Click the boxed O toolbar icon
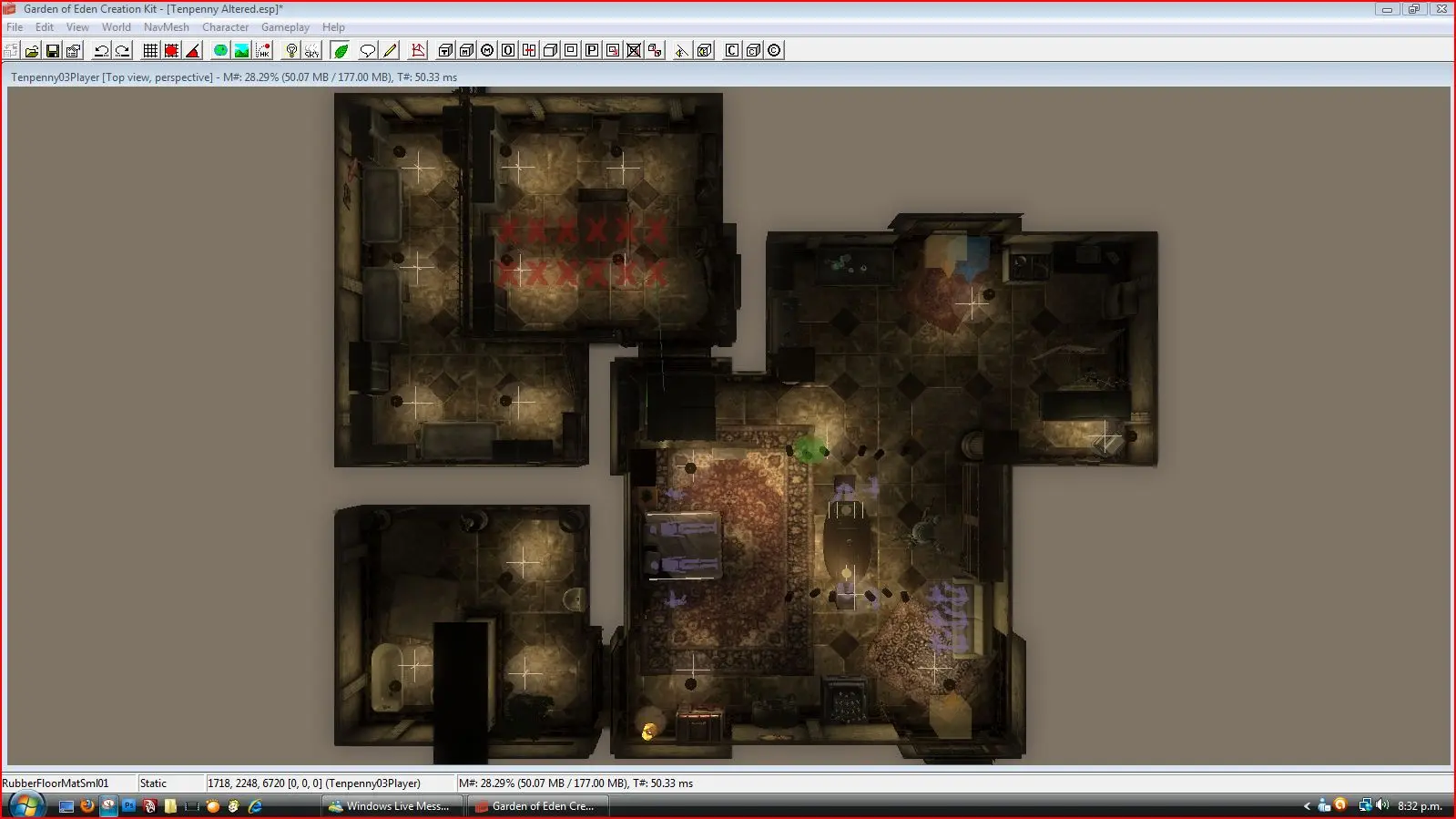This screenshot has height=819, width=1456. [x=508, y=51]
